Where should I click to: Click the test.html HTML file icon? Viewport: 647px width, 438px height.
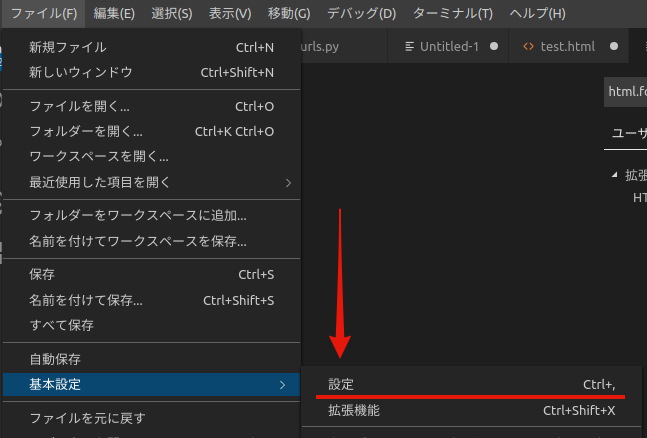(x=528, y=47)
